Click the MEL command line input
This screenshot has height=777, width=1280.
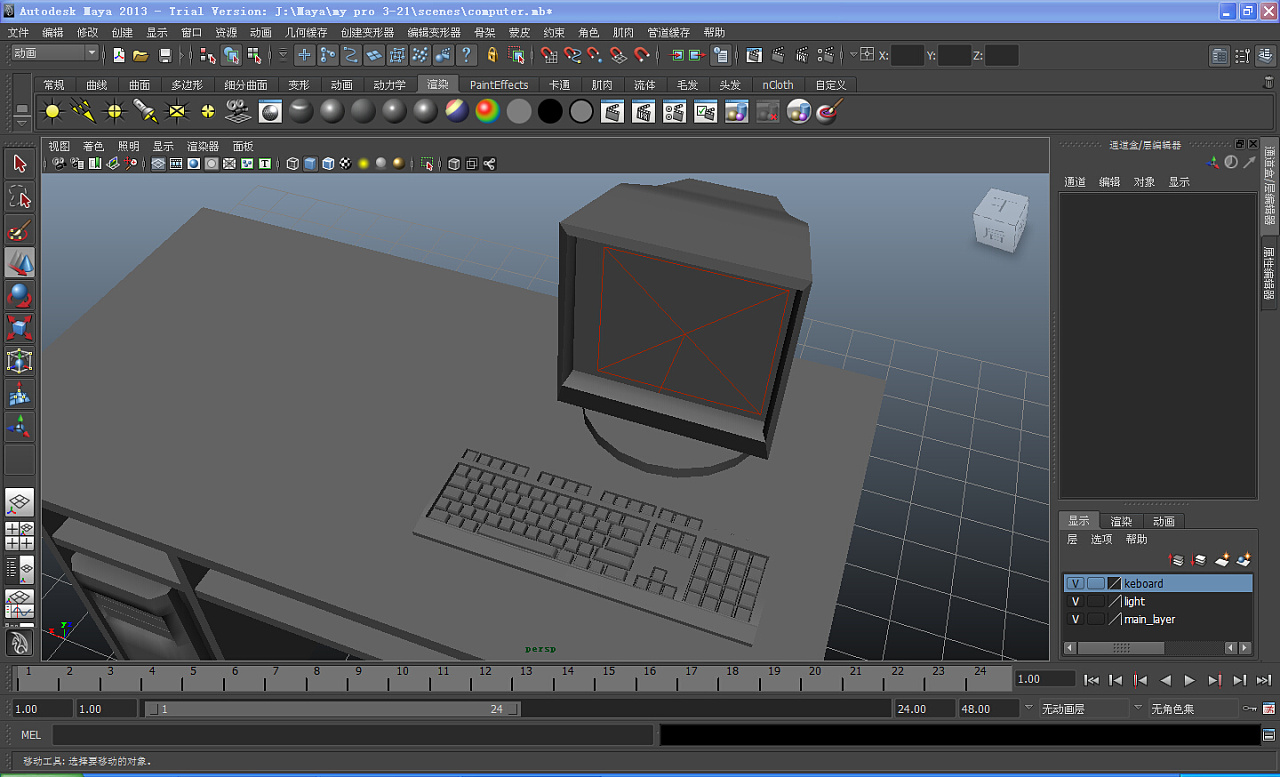(353, 735)
